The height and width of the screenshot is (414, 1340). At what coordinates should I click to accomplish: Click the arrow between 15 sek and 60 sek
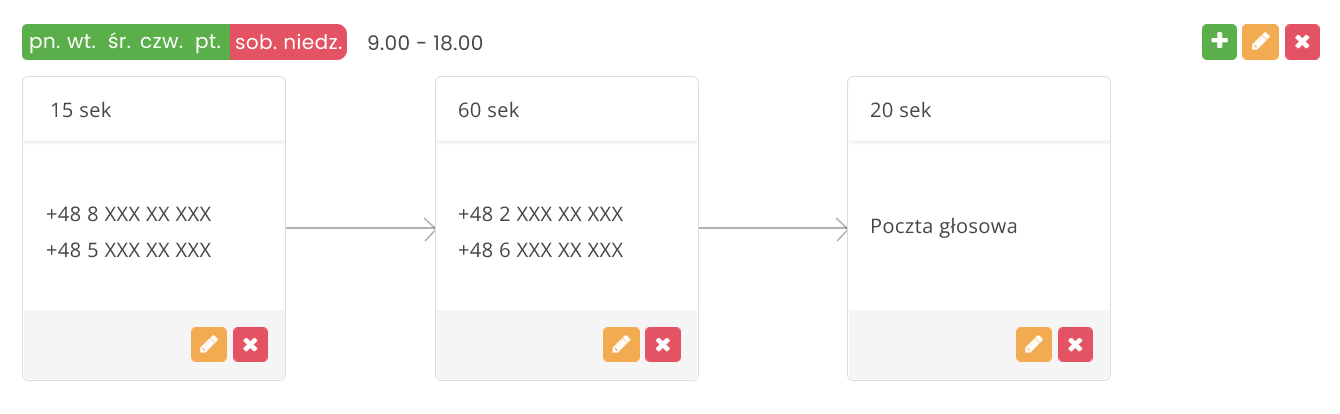coord(361,228)
